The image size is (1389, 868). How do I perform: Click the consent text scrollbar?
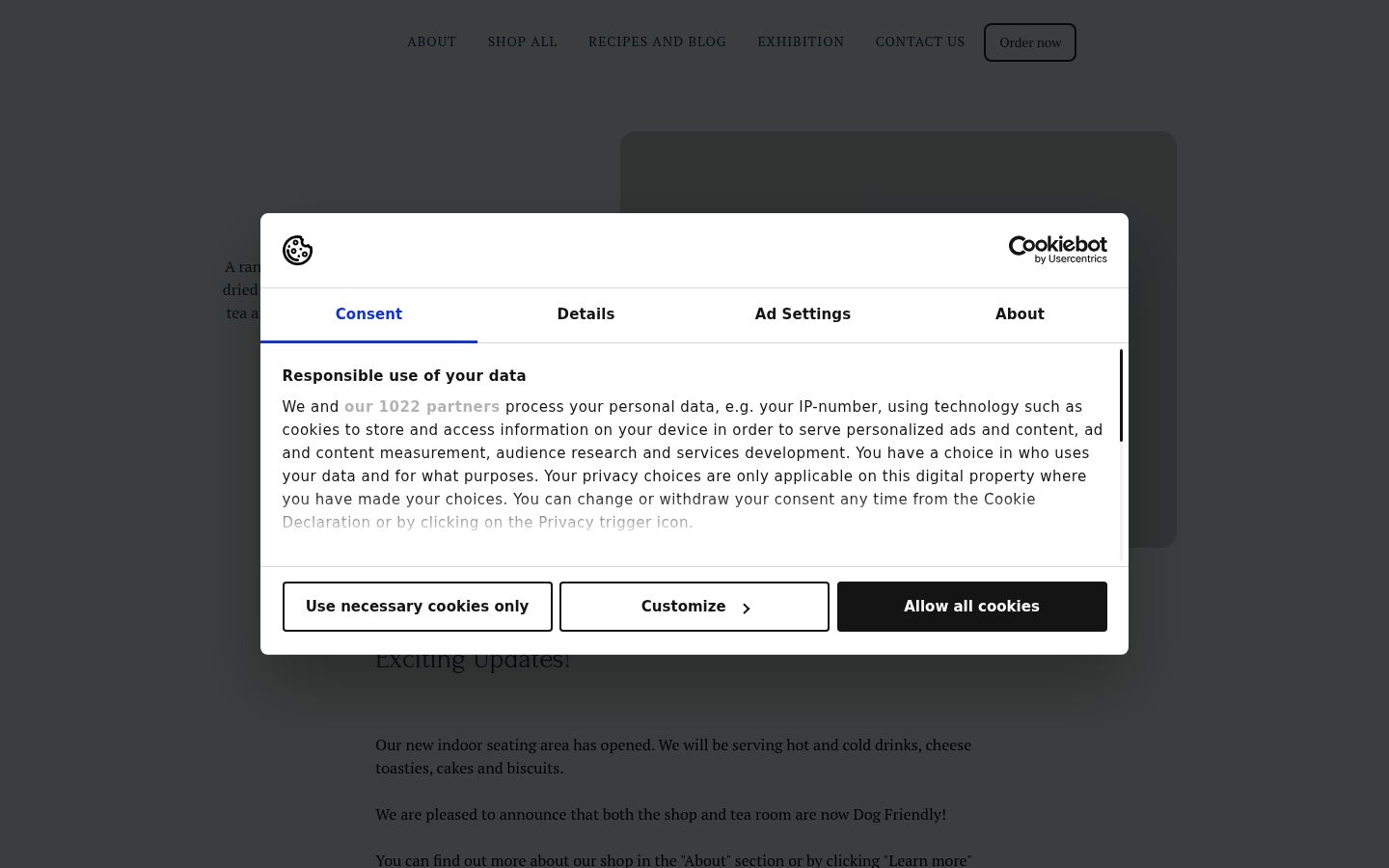[x=1121, y=395]
